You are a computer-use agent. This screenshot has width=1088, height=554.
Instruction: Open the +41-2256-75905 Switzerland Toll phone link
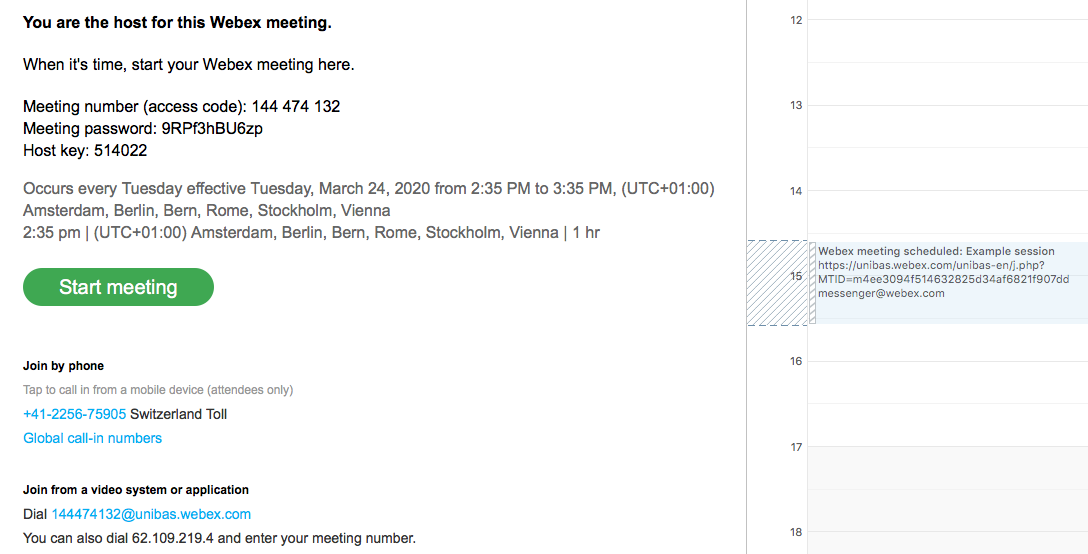75,414
